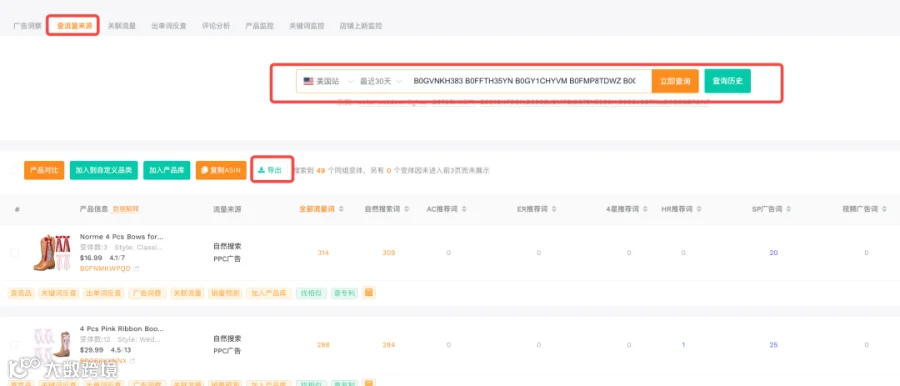Screen dimensions: 900x386
Task: Sort by 自然搜索词 column arrows
Action: (x=406, y=209)
